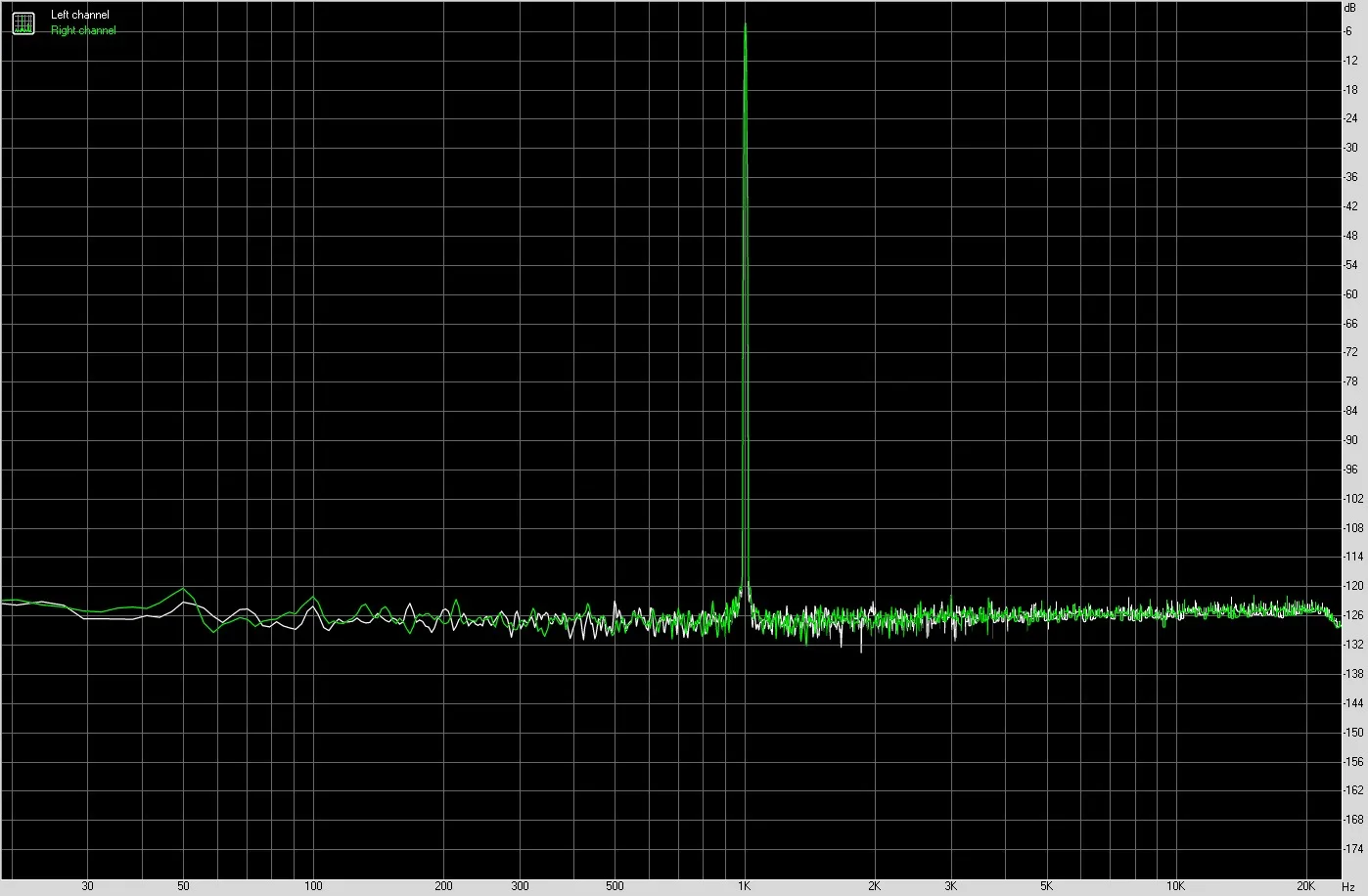Select the Right channel legend entry
The width and height of the screenshot is (1368, 896).
point(83,30)
